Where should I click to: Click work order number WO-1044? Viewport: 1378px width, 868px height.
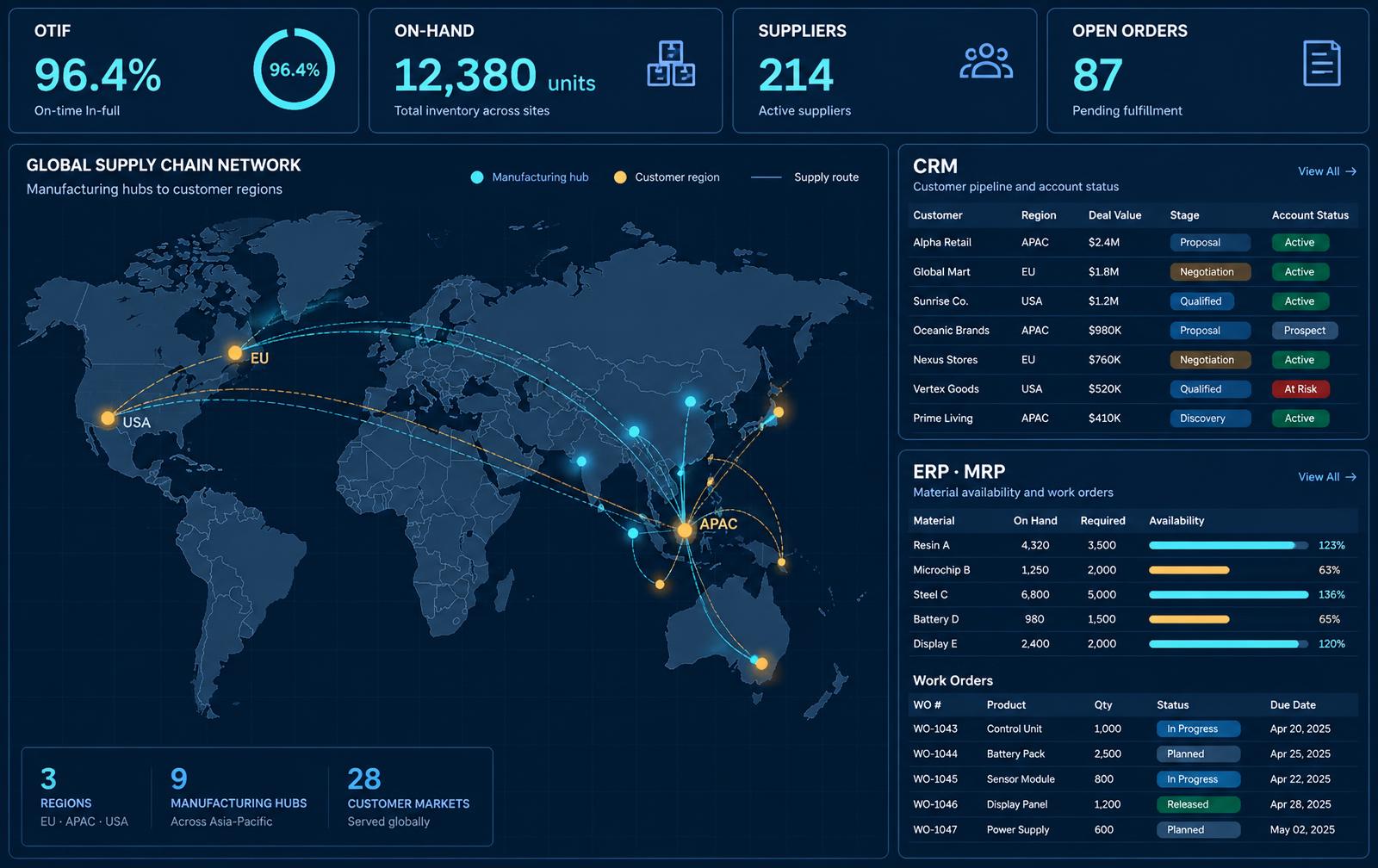[935, 754]
